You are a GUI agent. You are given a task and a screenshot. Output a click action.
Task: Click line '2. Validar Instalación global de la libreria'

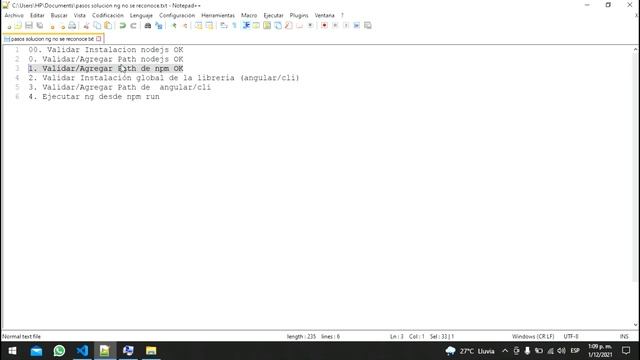point(164,78)
